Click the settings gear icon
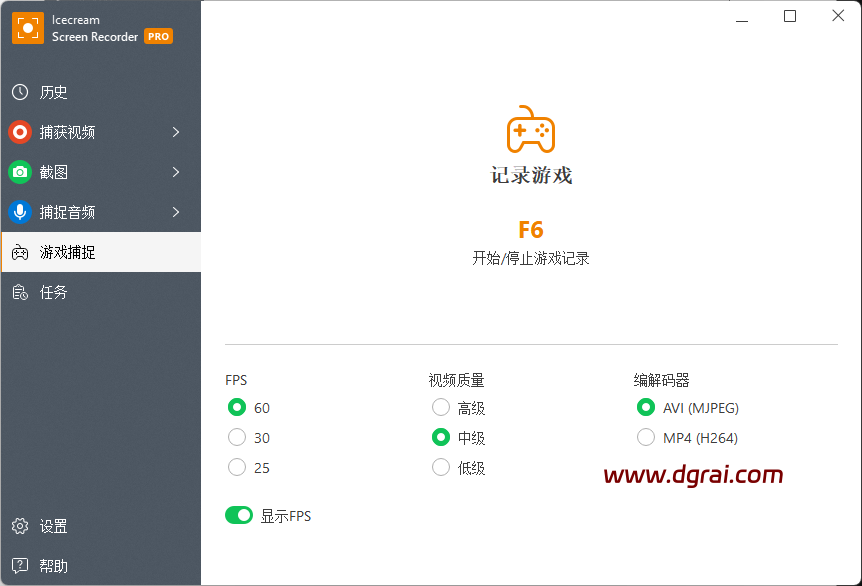Screen dimensions: 862x586 pos(20,526)
